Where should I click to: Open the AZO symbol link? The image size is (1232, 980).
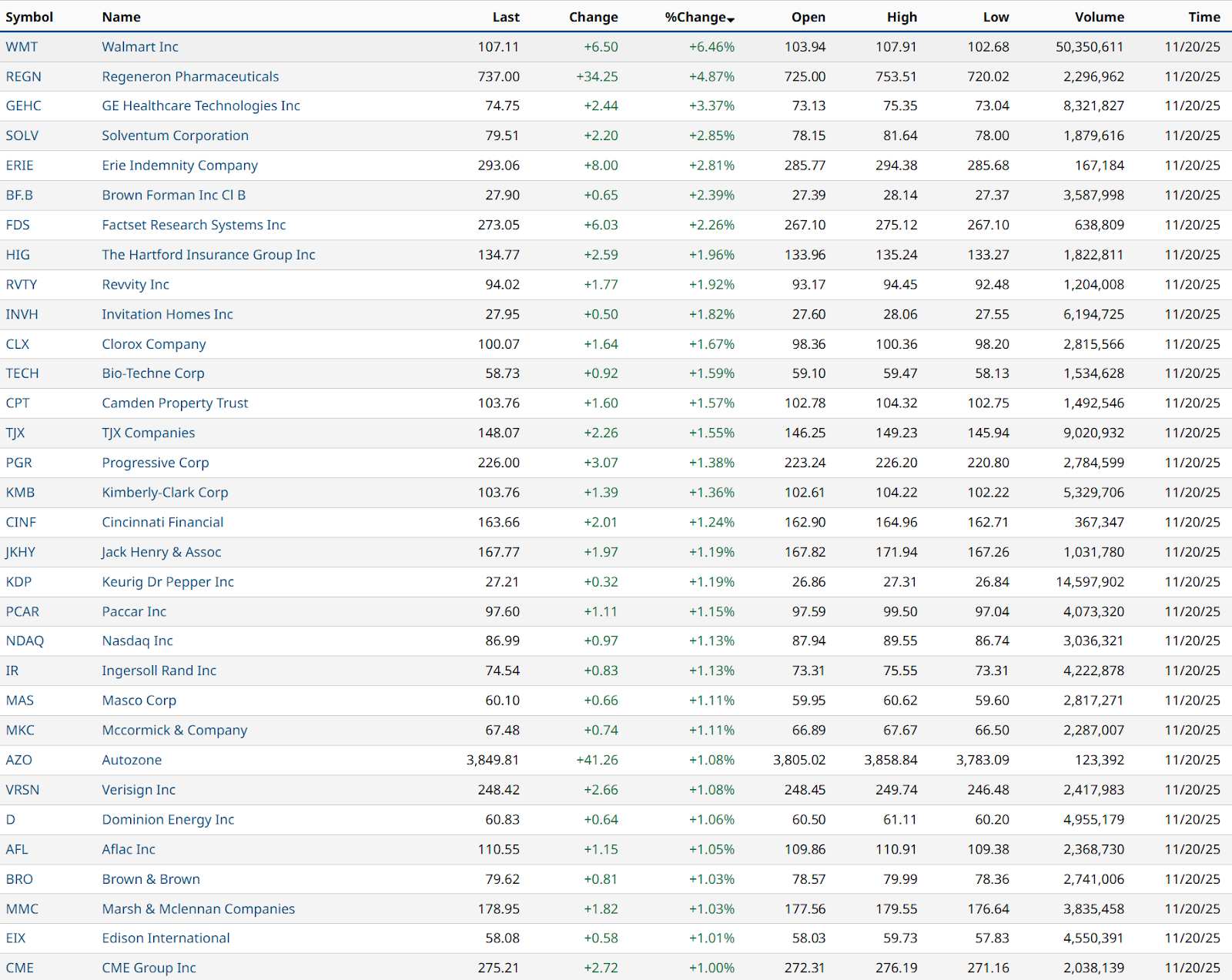pos(19,761)
